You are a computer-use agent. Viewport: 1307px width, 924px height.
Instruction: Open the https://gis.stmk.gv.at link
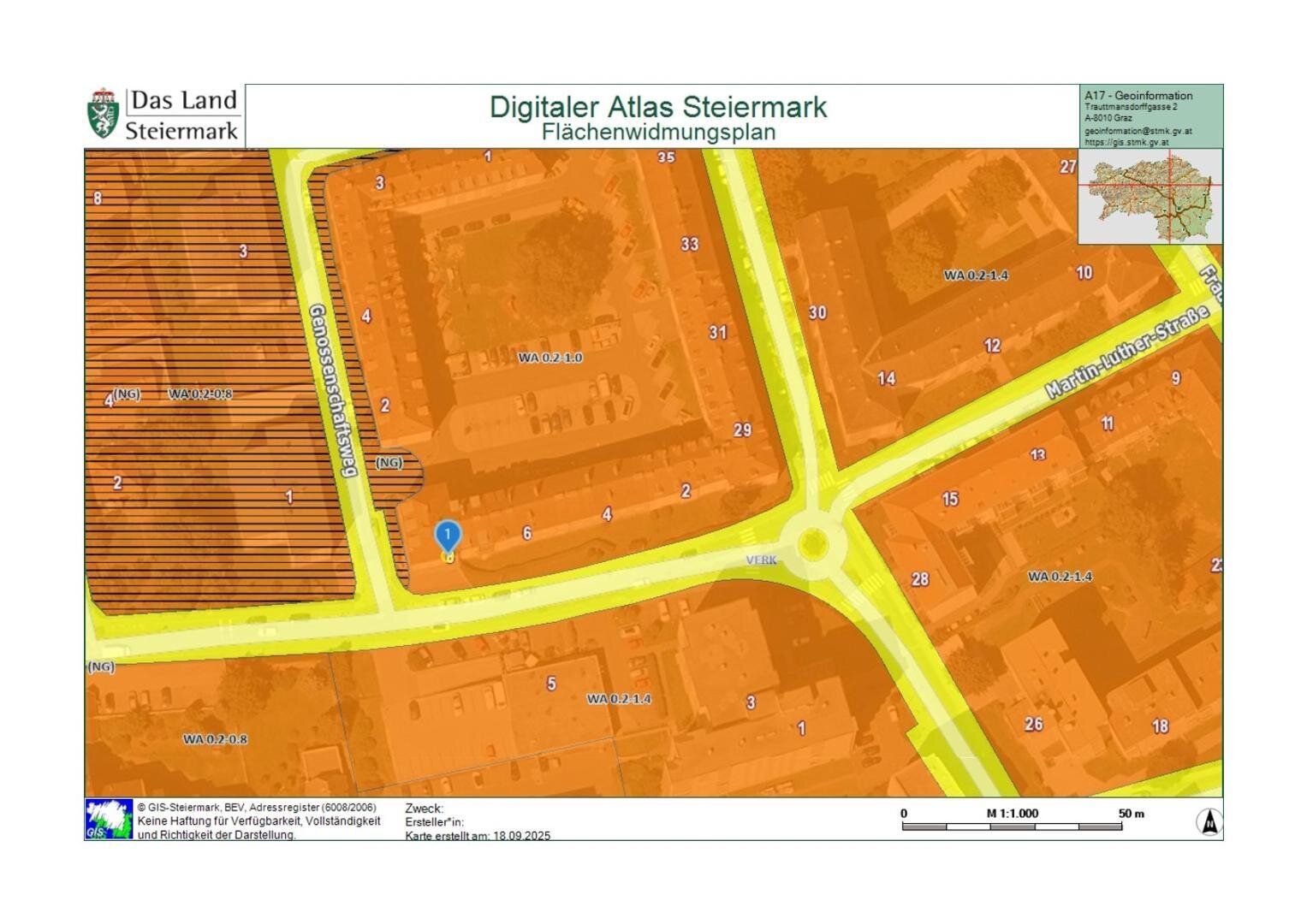1126,143
